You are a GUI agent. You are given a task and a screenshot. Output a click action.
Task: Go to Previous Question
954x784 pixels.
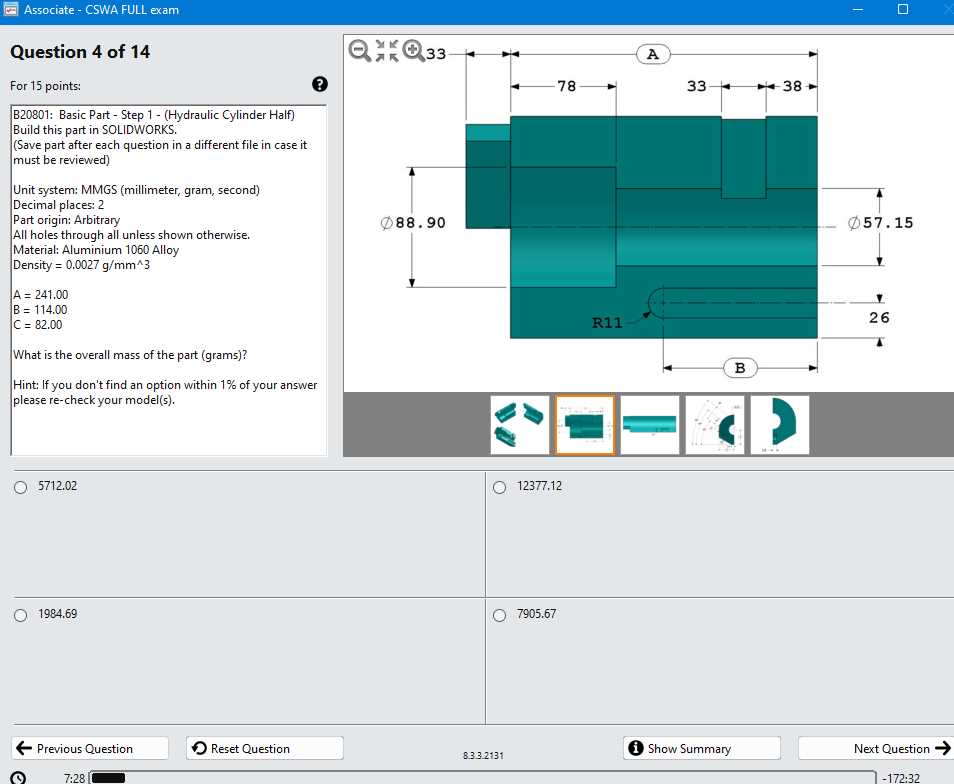89,748
